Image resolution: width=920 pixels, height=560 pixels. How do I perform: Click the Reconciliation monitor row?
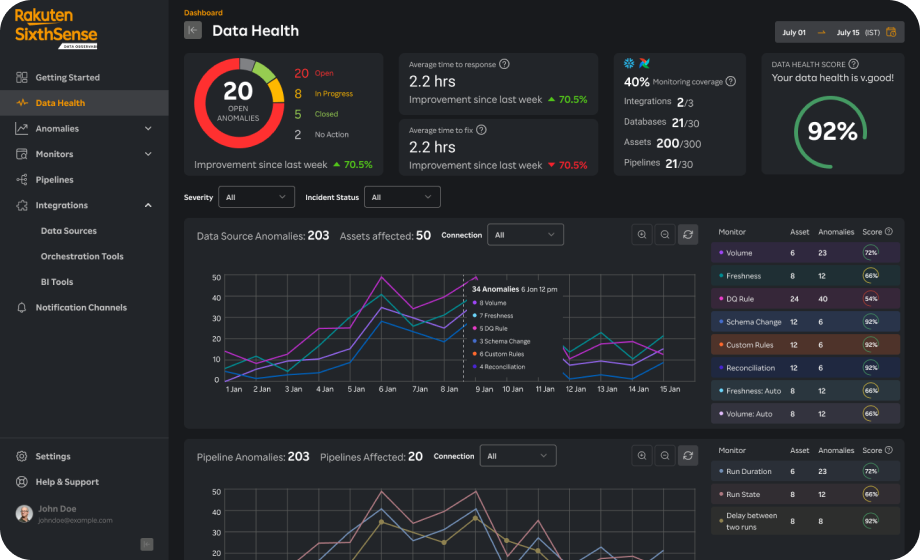tap(805, 367)
